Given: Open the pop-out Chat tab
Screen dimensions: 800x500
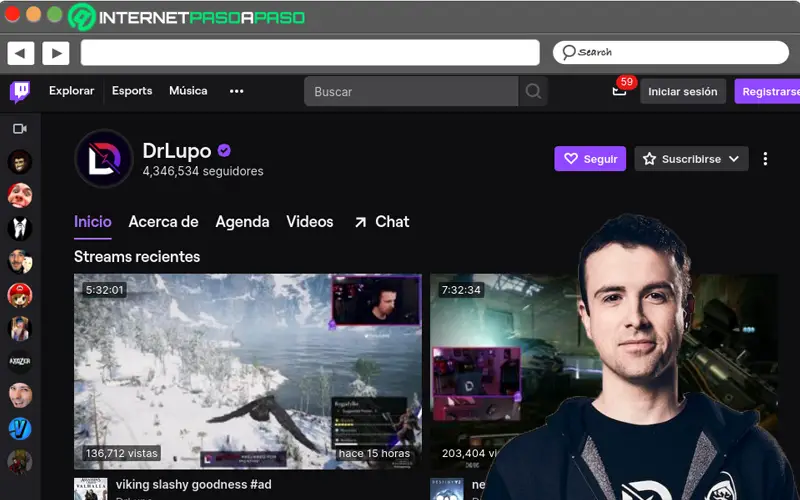Looking at the screenshot, I should pyautogui.click(x=382, y=221).
